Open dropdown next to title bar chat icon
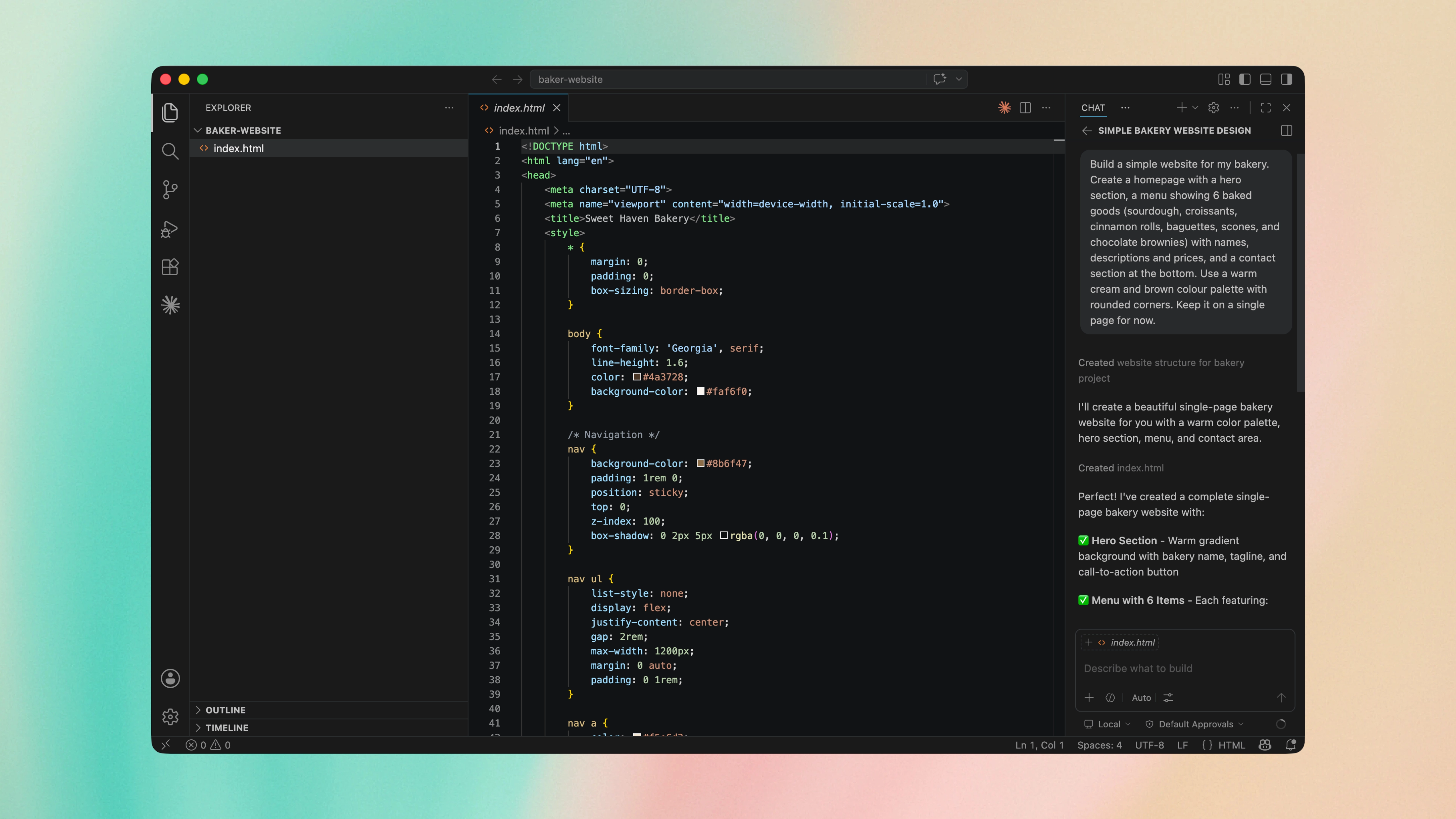1456x819 pixels. tap(959, 79)
